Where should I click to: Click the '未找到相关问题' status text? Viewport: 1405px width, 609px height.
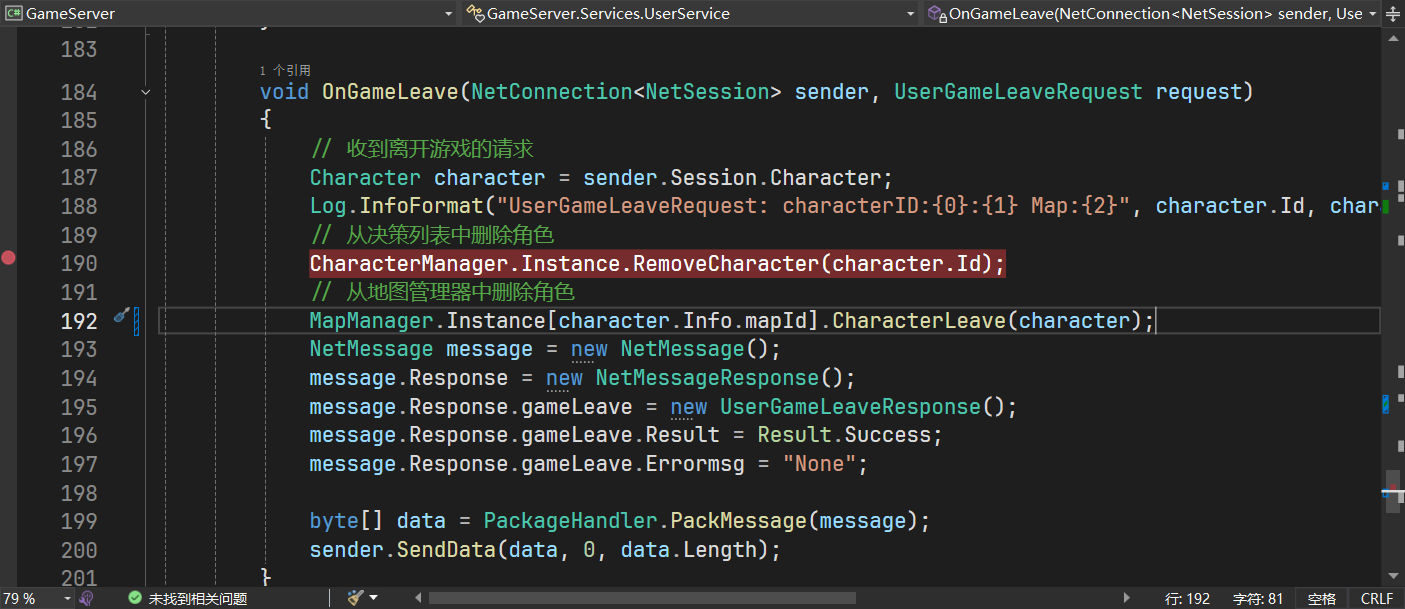[x=198, y=598]
